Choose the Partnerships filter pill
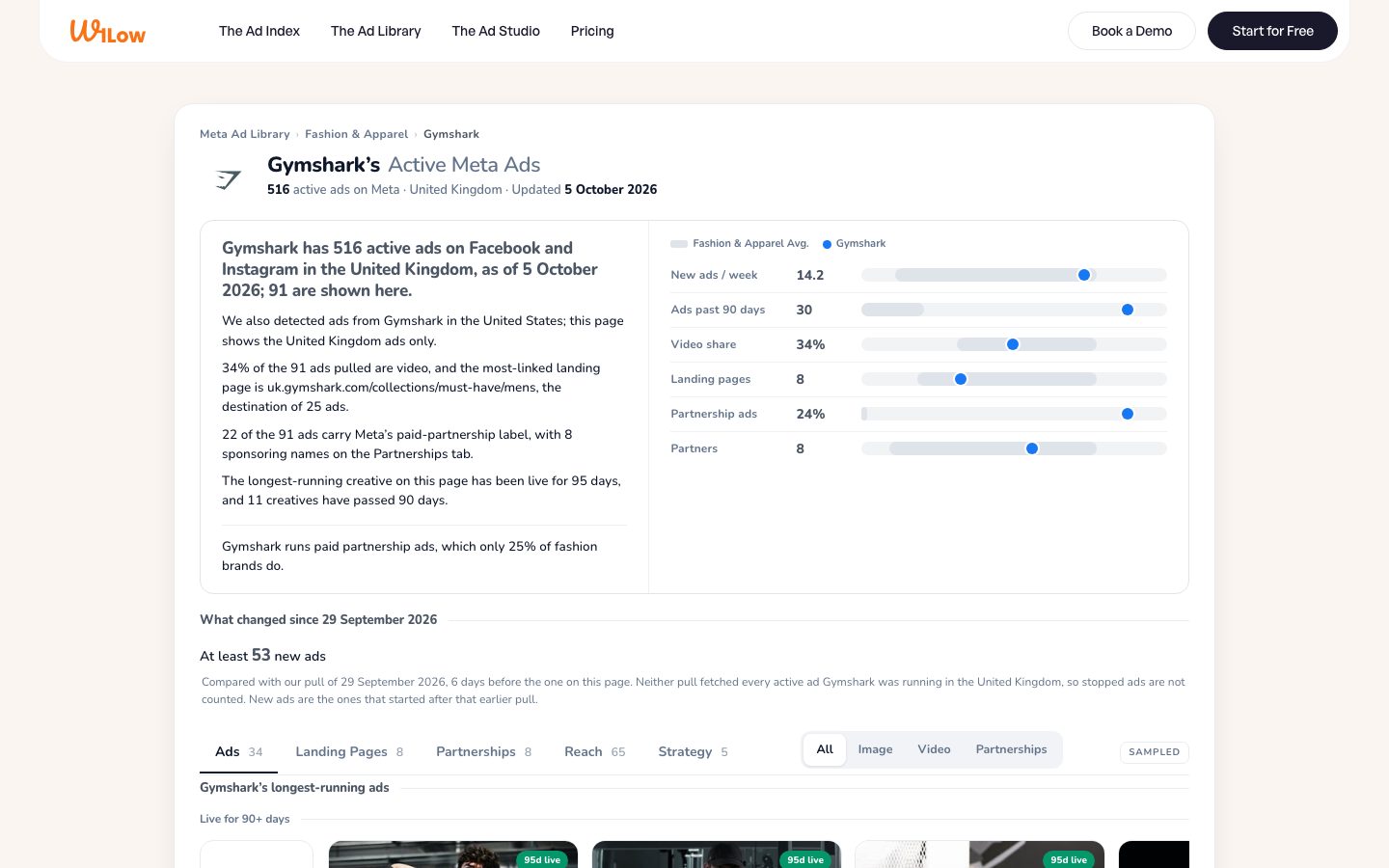Viewport: 1389px width, 868px height. (1011, 749)
